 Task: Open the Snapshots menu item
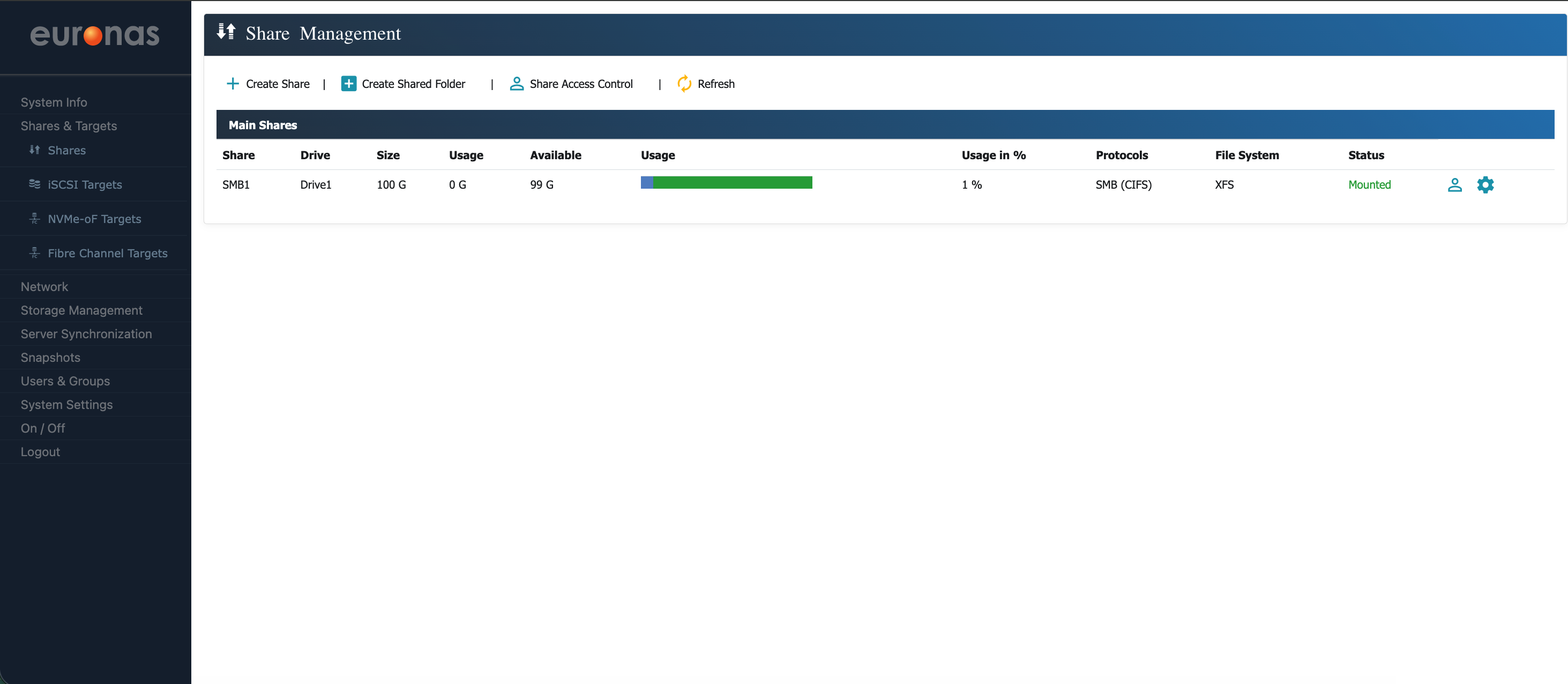[50, 358]
